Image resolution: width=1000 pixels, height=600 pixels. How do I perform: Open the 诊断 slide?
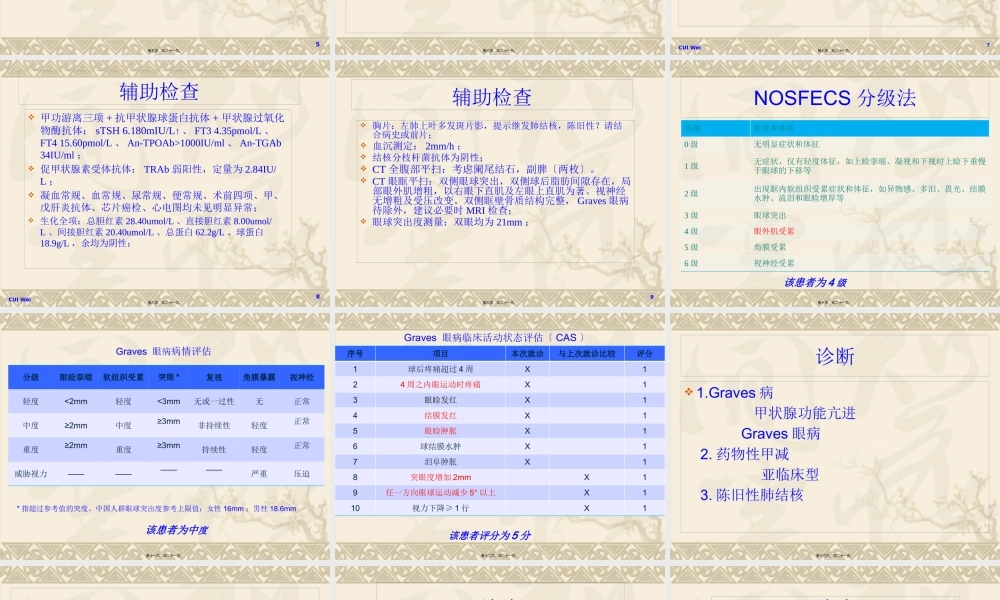[835, 437]
